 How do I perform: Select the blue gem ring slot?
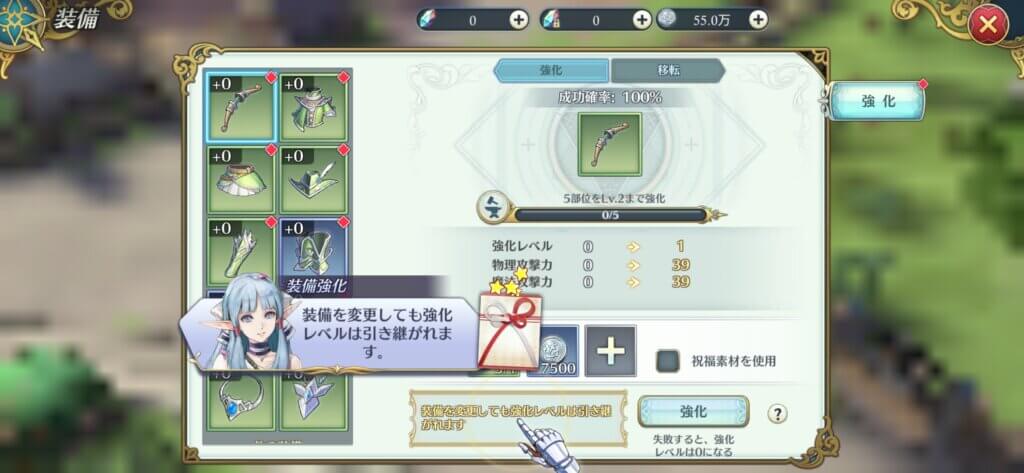coord(241,402)
